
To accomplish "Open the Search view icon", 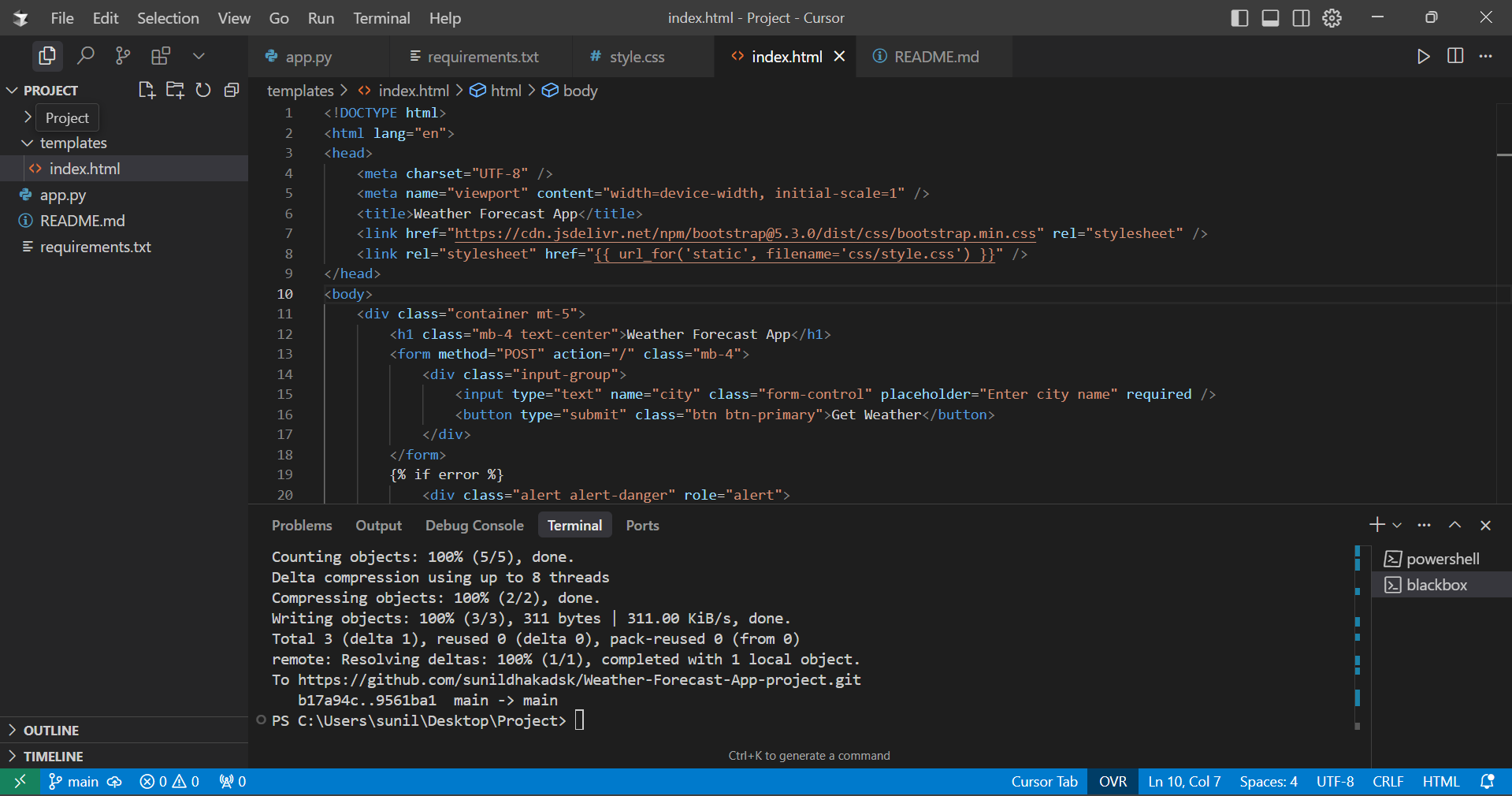I will 85,56.
